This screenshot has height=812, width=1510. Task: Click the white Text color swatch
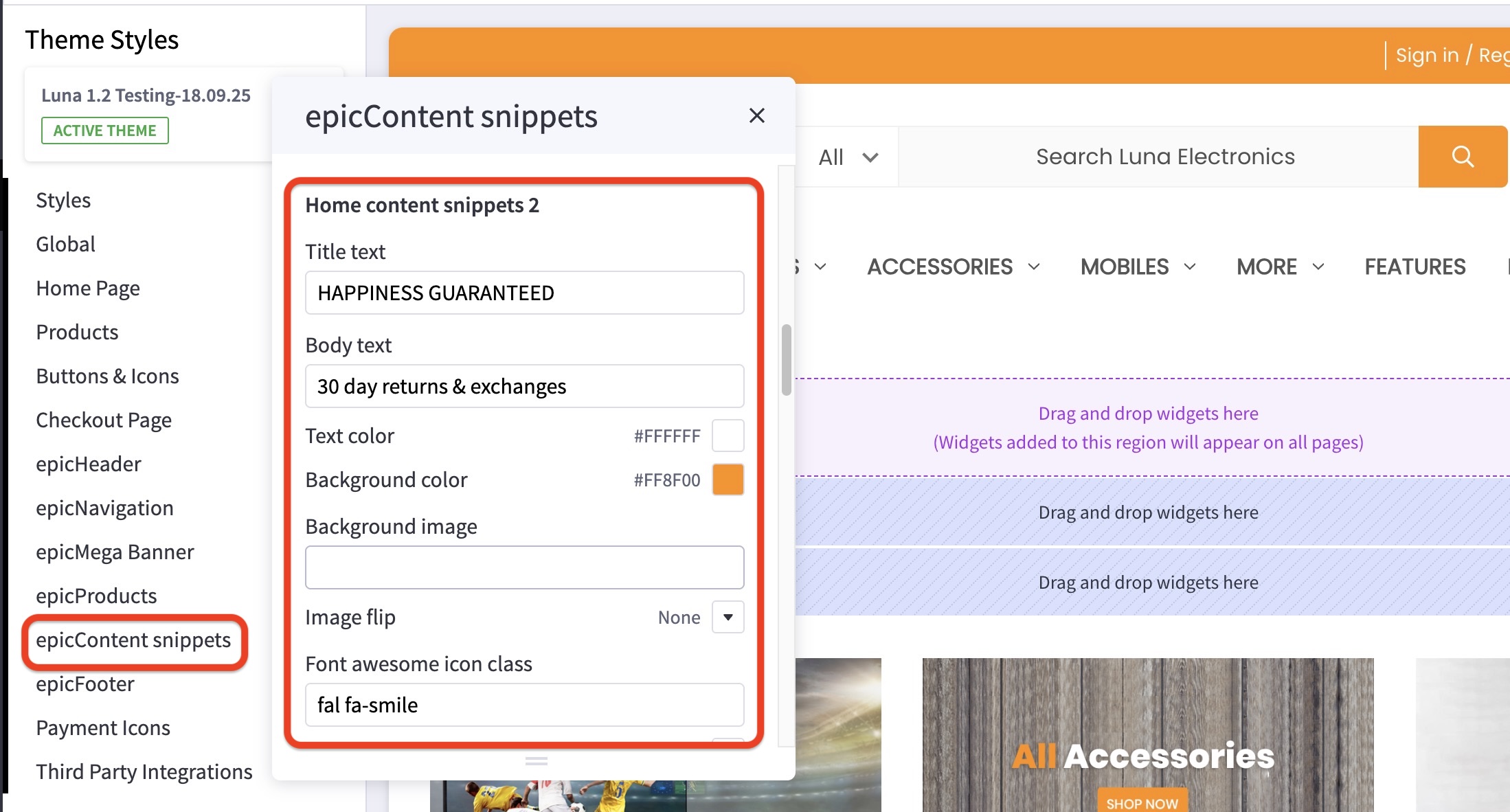click(728, 436)
